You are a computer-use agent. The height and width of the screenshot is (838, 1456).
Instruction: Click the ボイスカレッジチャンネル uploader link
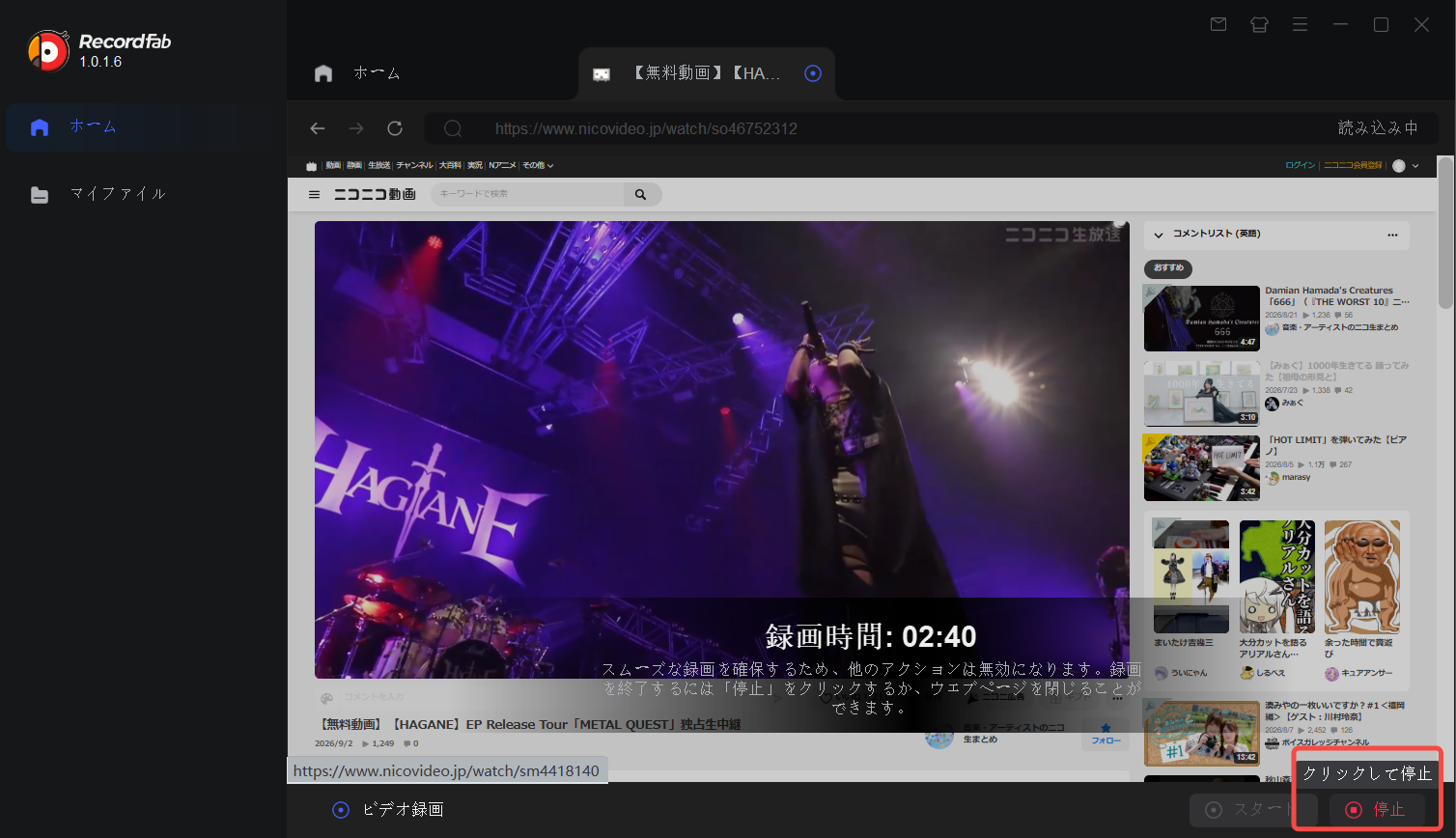pos(1325,743)
